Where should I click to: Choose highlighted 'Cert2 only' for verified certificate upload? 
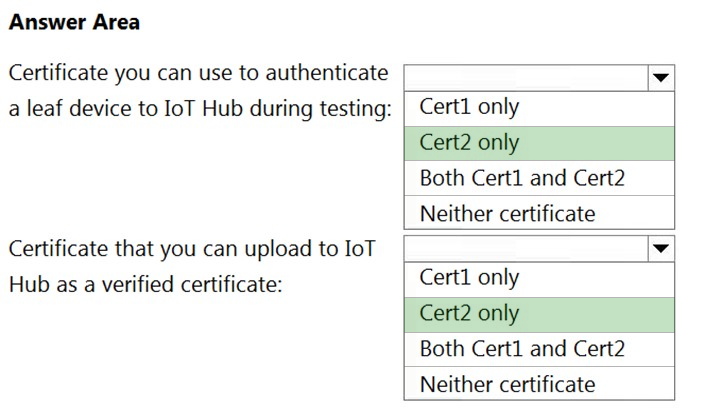[539, 314]
